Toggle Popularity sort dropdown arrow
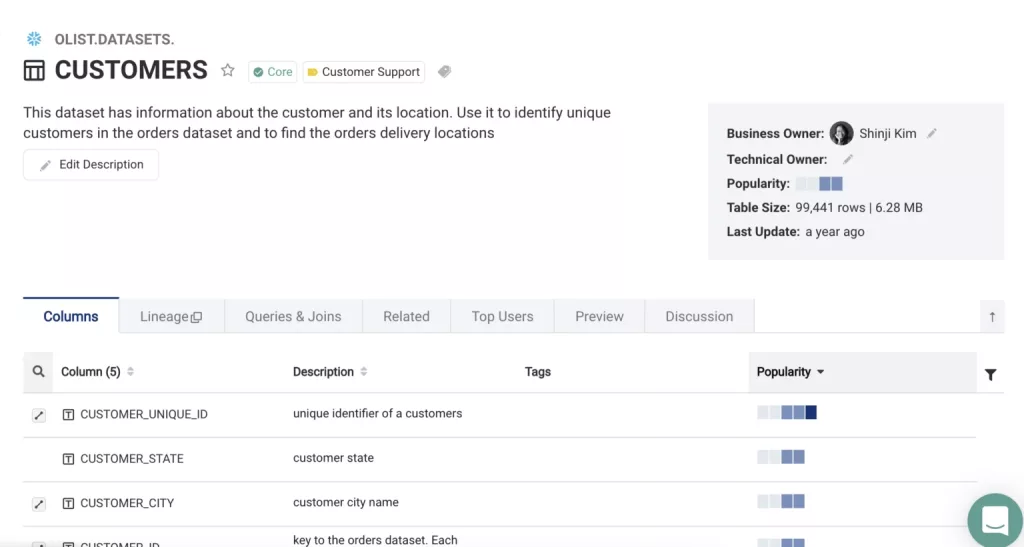This screenshot has width=1024, height=547. point(820,371)
